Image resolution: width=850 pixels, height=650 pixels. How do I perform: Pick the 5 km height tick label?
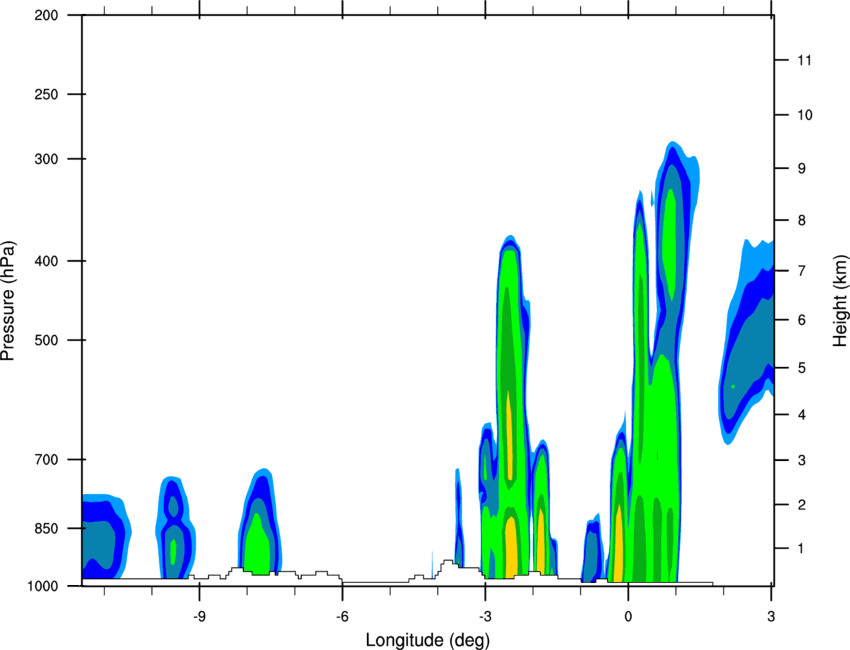pyautogui.click(x=801, y=368)
